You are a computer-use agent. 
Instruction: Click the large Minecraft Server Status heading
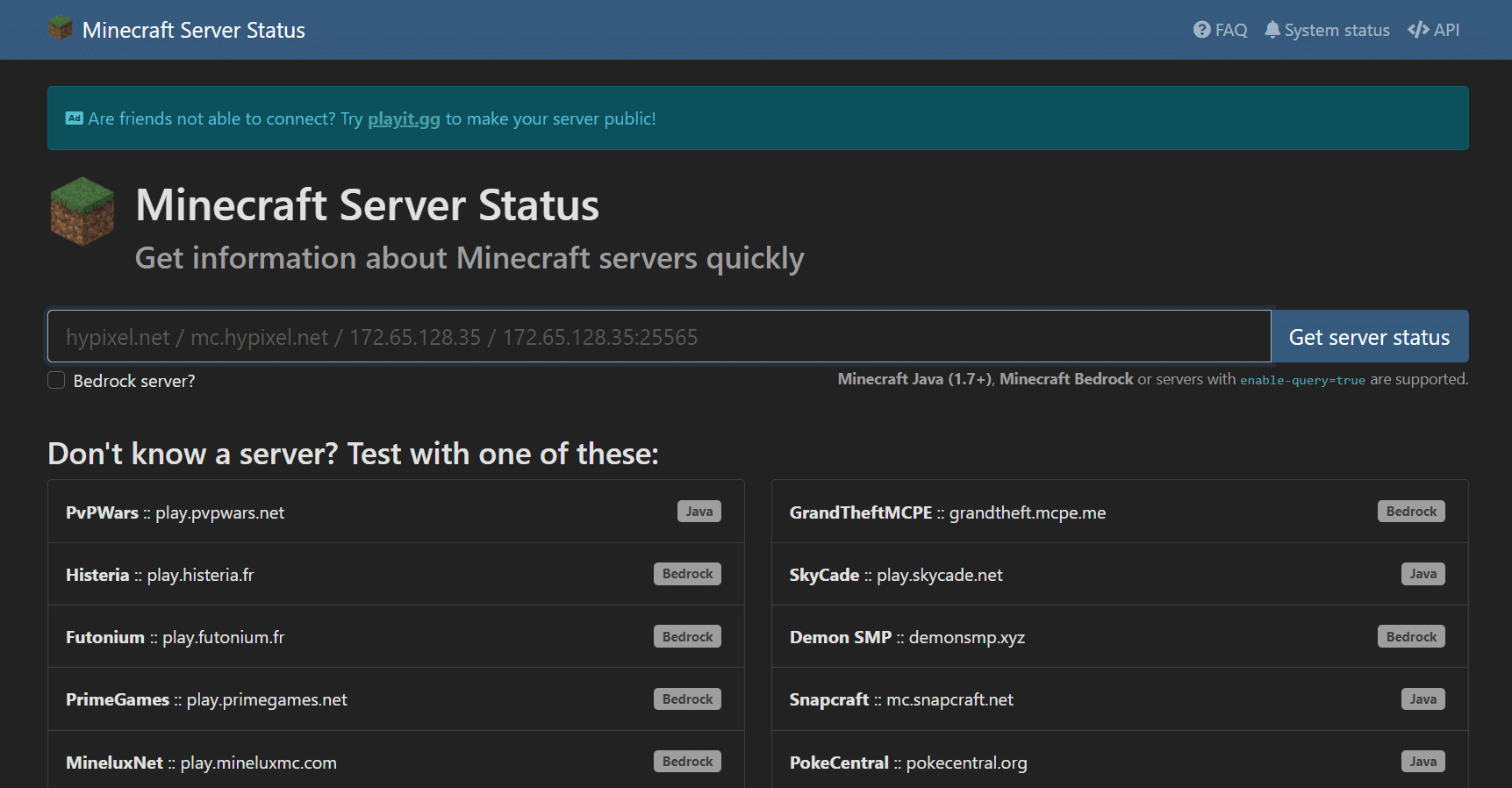pos(368,205)
